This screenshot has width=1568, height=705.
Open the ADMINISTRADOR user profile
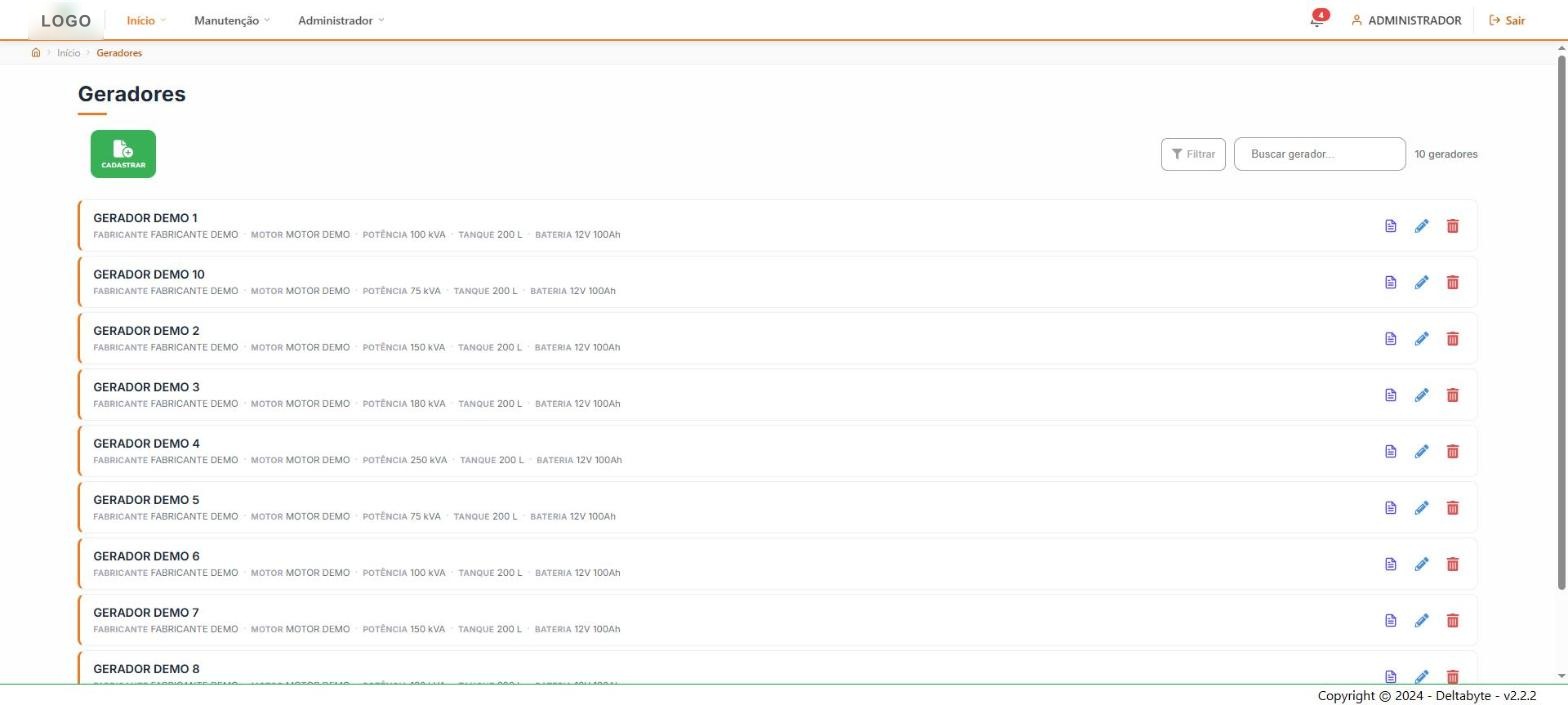coord(1406,20)
